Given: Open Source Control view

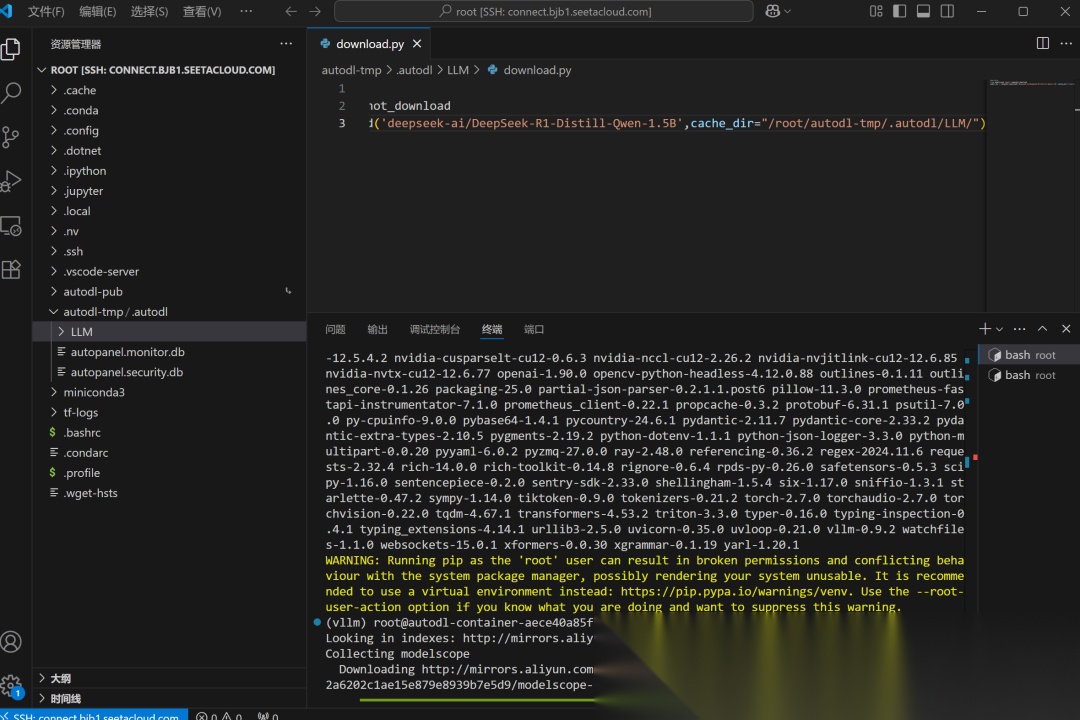Looking at the screenshot, I should click(11, 136).
